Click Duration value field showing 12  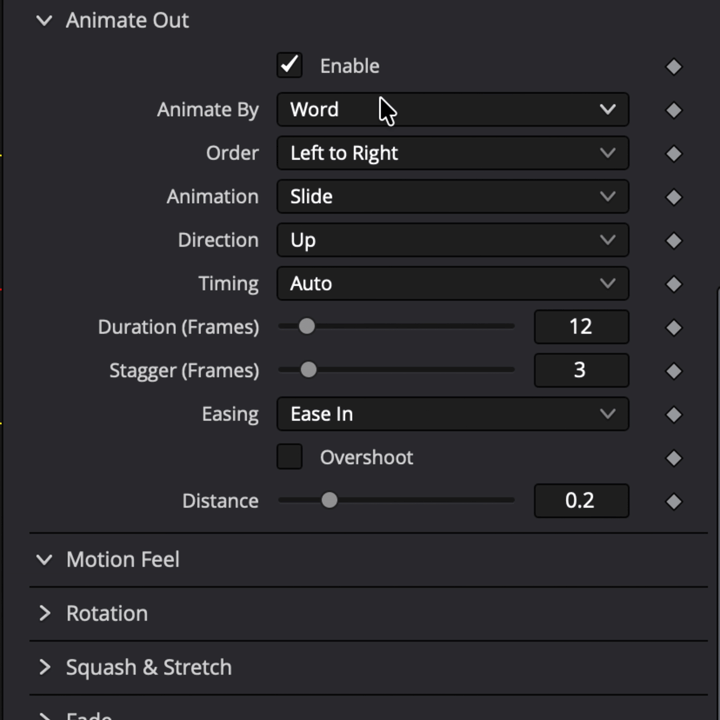(x=581, y=327)
